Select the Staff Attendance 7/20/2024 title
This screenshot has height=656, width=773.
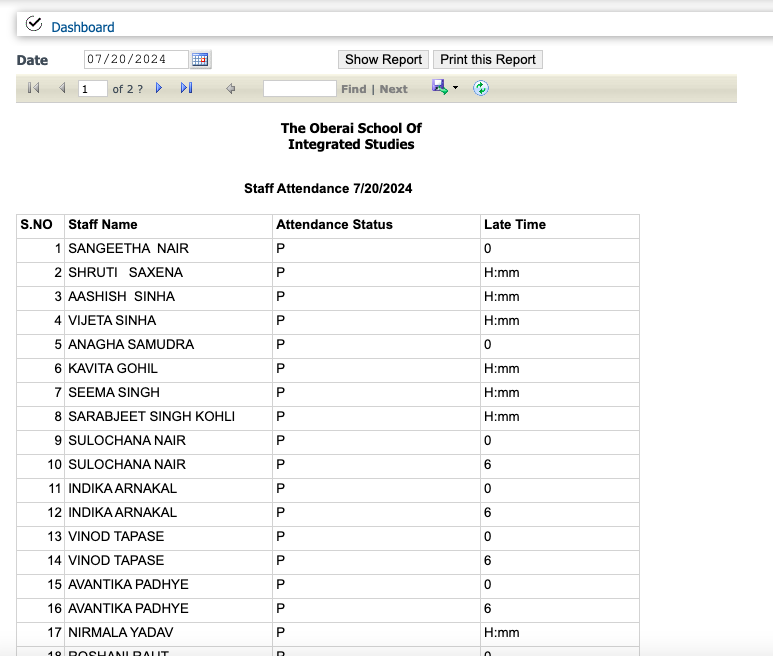pos(328,189)
